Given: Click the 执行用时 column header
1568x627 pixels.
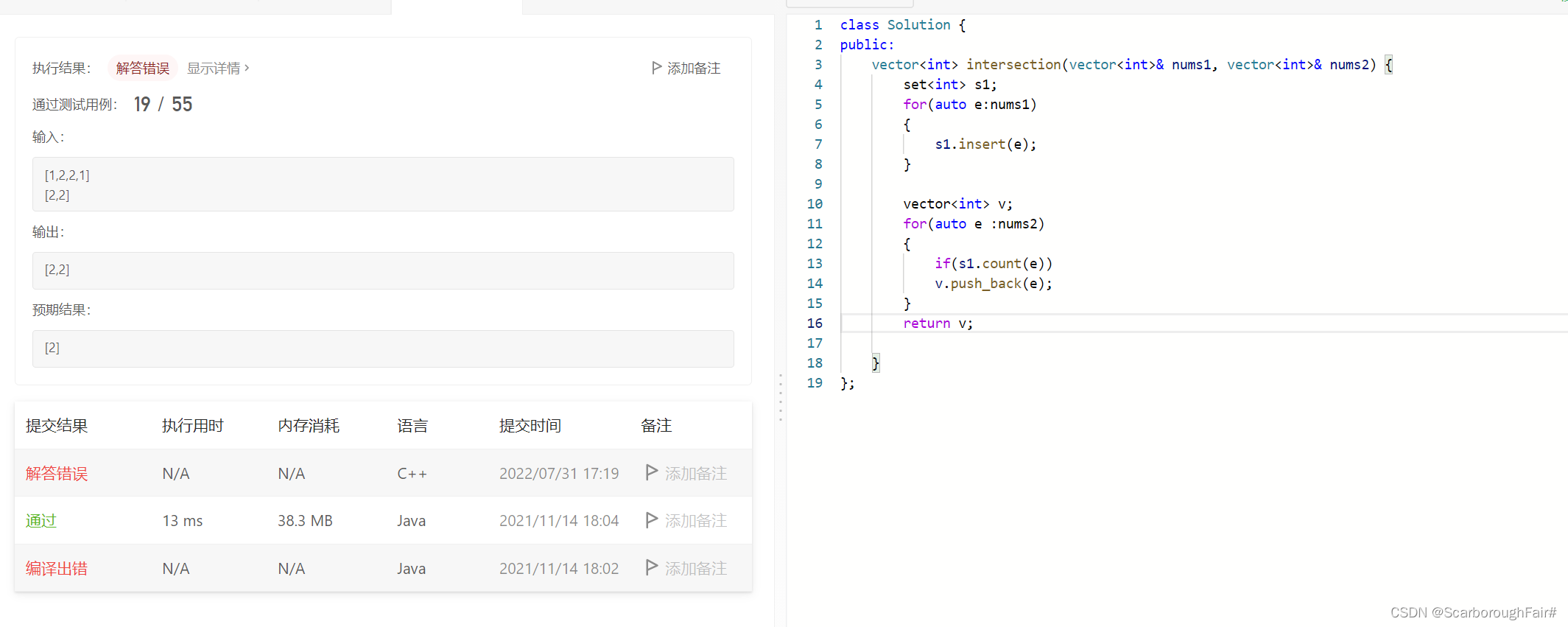Looking at the screenshot, I should click(x=193, y=426).
